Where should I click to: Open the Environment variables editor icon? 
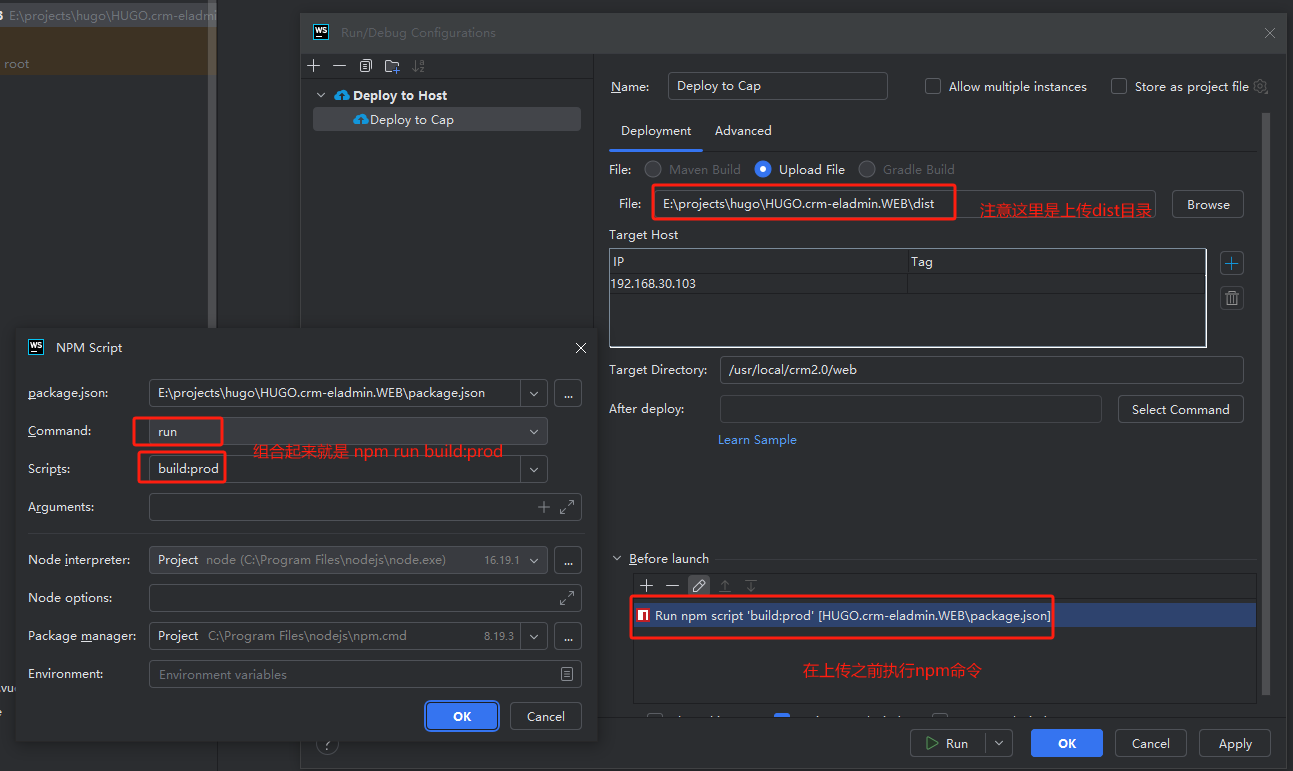click(x=567, y=674)
